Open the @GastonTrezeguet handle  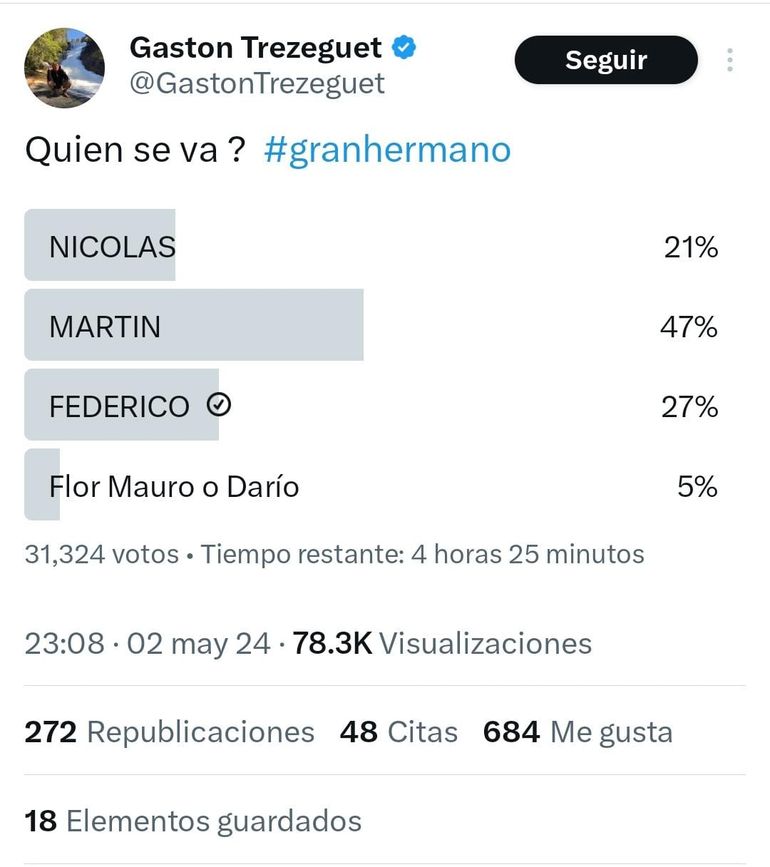pos(256,84)
